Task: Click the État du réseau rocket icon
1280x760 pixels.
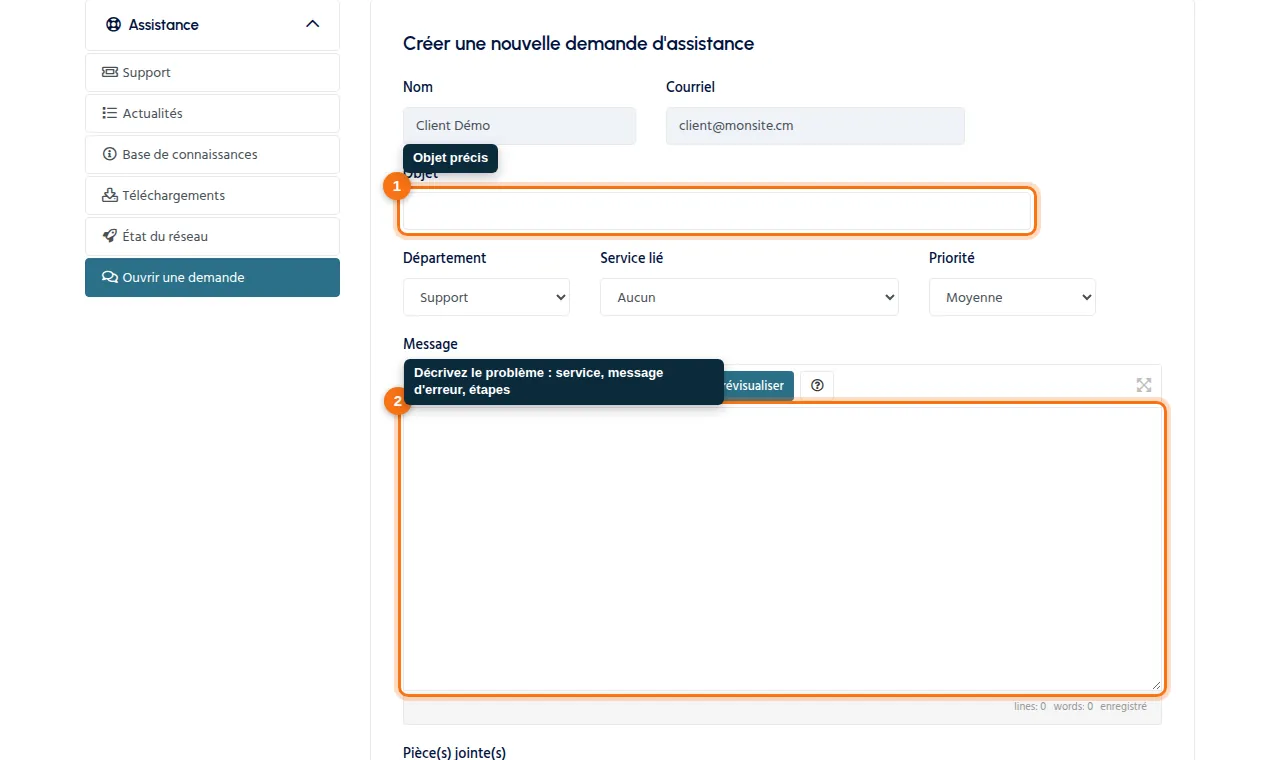Action: [110, 236]
